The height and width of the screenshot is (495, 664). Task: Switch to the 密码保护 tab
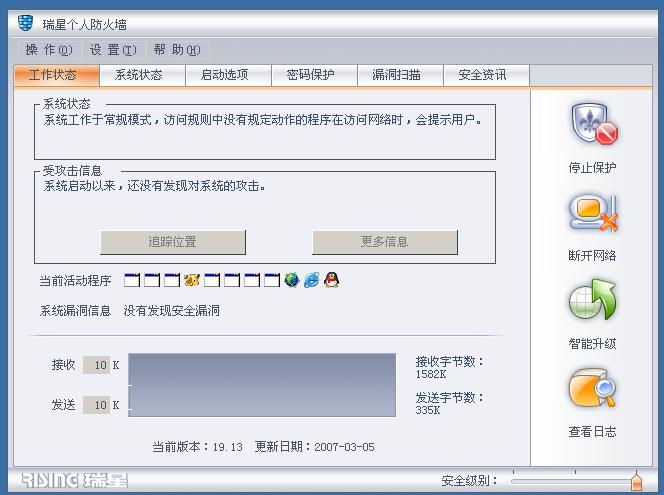point(314,75)
